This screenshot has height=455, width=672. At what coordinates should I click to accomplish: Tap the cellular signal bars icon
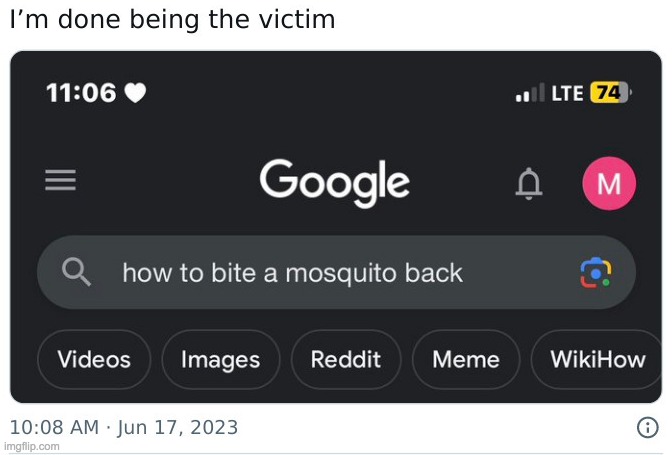point(529,94)
